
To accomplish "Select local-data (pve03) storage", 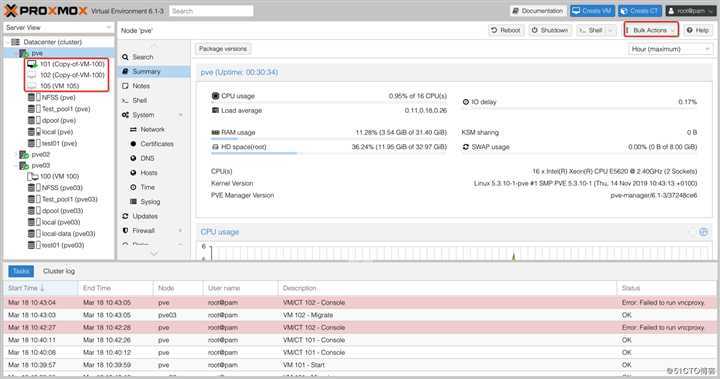I will (68, 233).
